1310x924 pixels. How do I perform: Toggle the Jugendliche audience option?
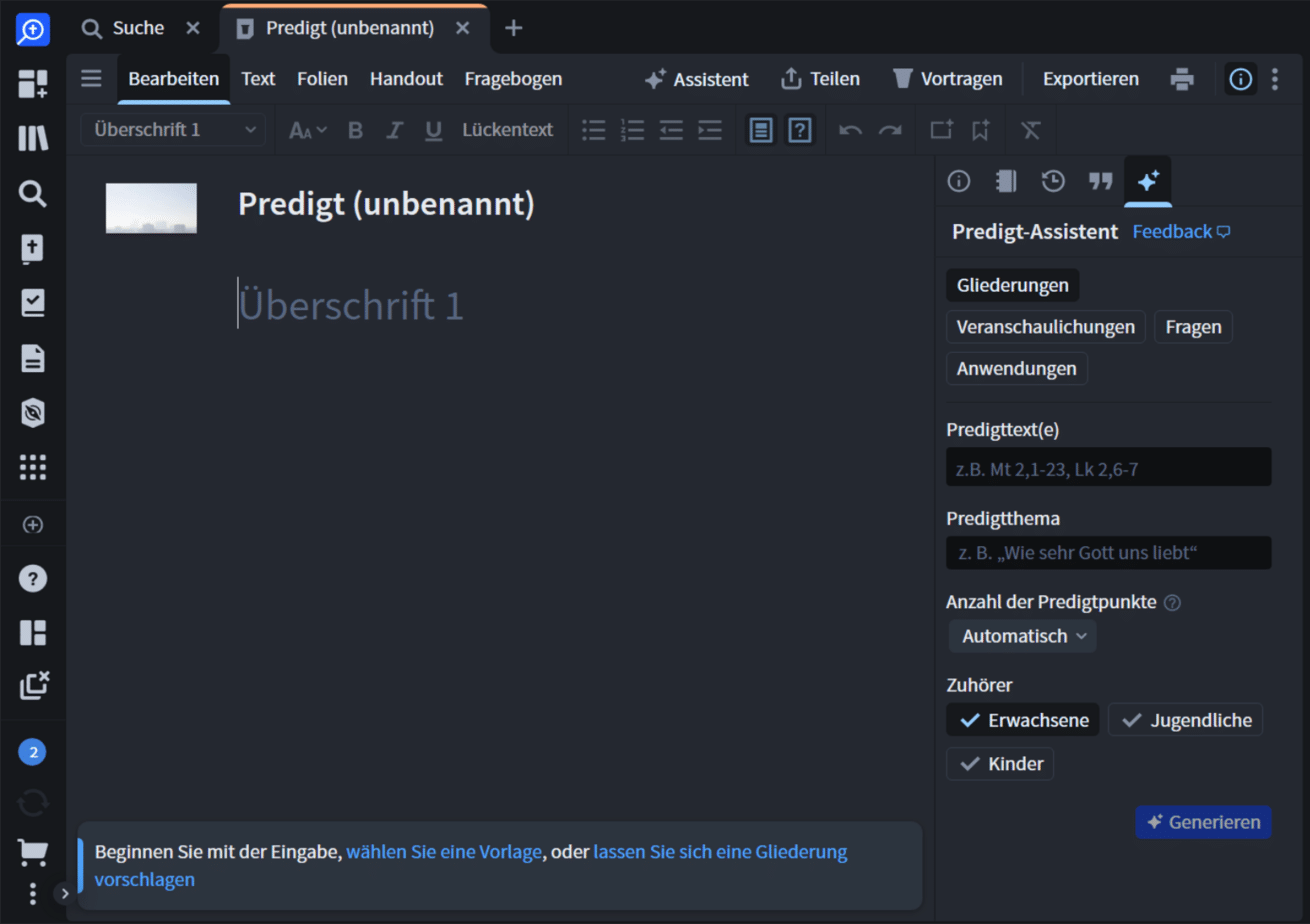click(1185, 720)
